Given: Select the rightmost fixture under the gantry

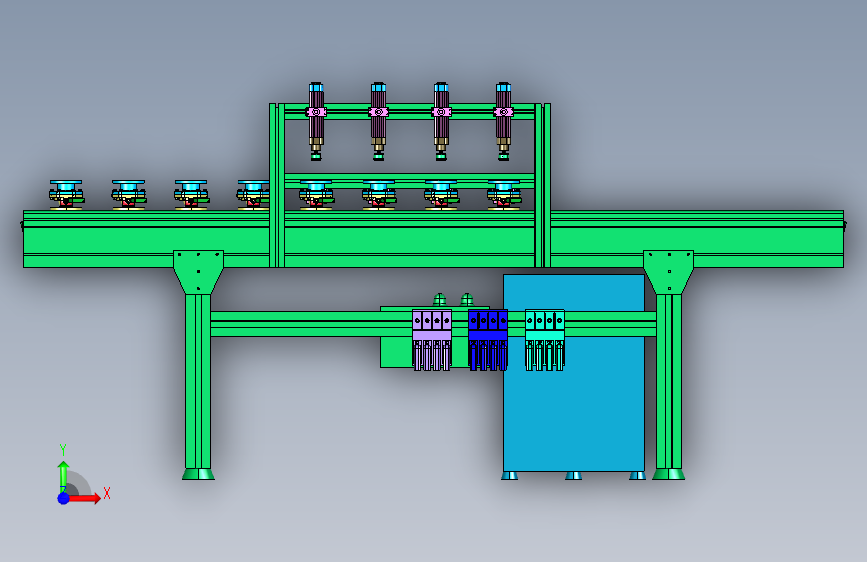Looking at the screenshot, I should point(504,195).
